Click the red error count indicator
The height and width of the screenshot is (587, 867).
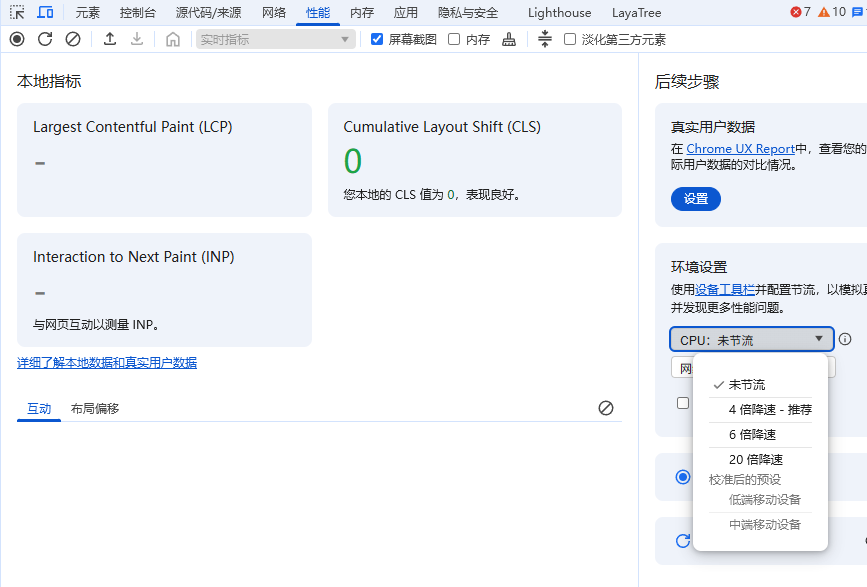point(800,12)
